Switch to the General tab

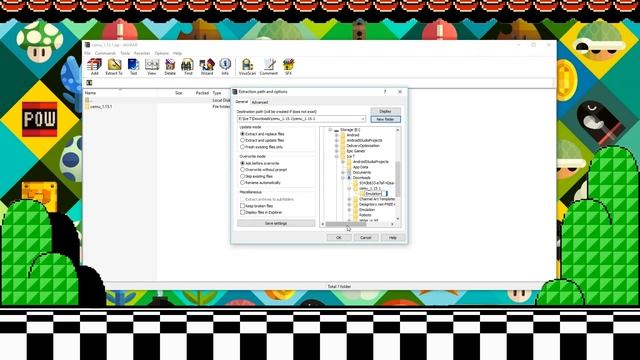click(242, 102)
